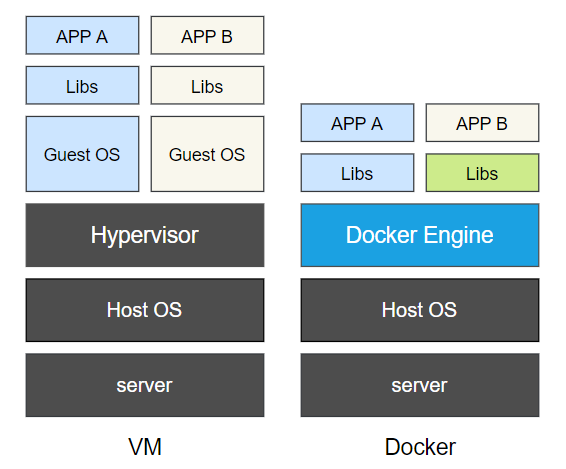Select the beige Libs box under VM APP B

pos(207,85)
